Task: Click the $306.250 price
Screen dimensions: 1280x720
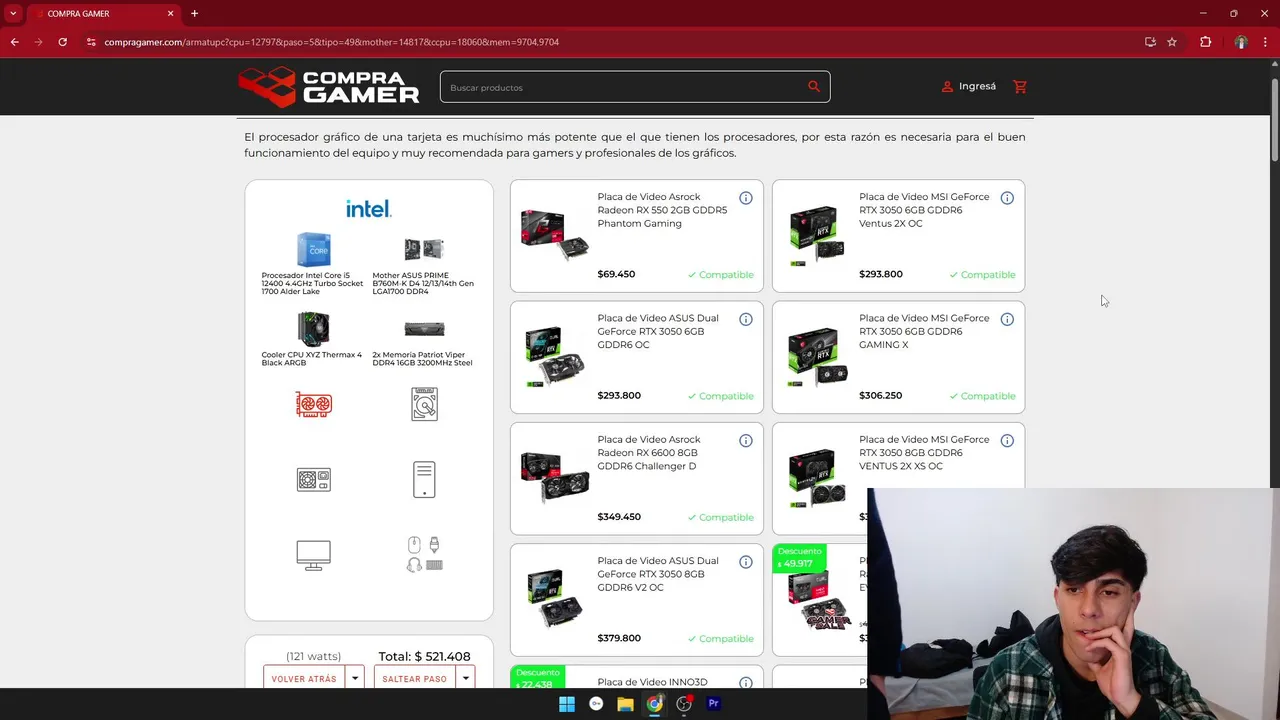Action: [x=880, y=395]
